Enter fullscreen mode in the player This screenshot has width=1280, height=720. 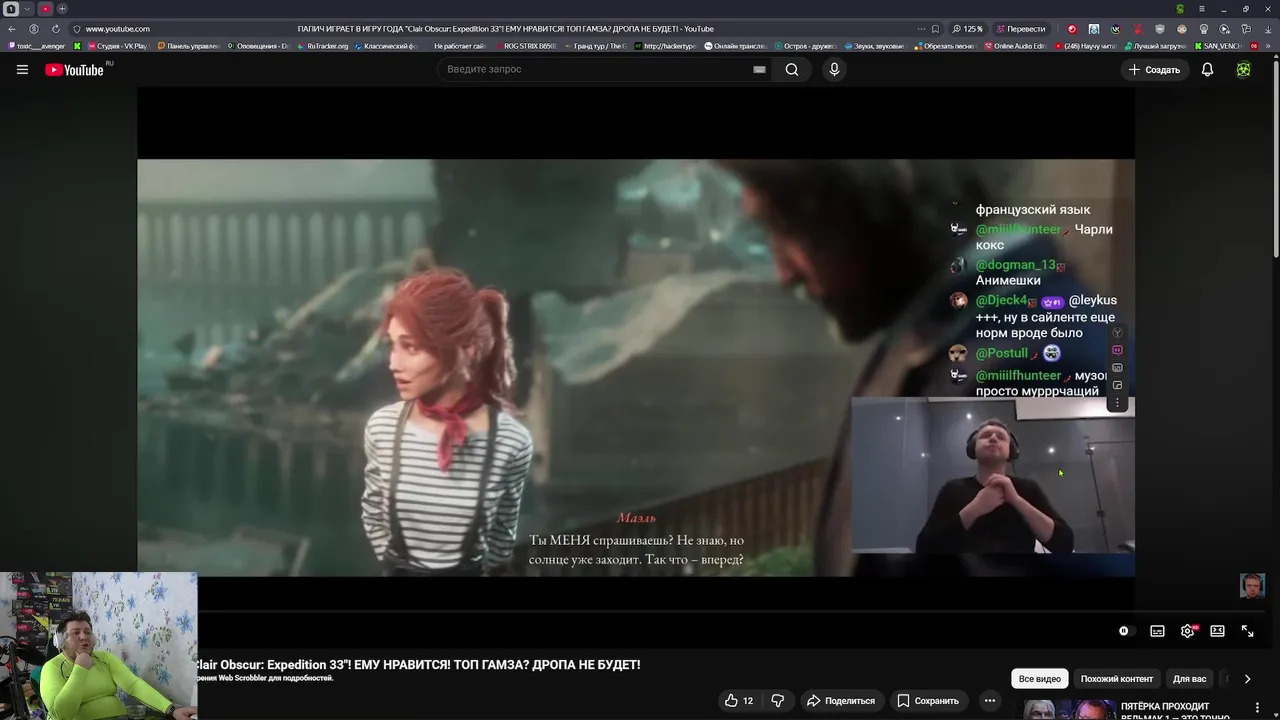1247,631
